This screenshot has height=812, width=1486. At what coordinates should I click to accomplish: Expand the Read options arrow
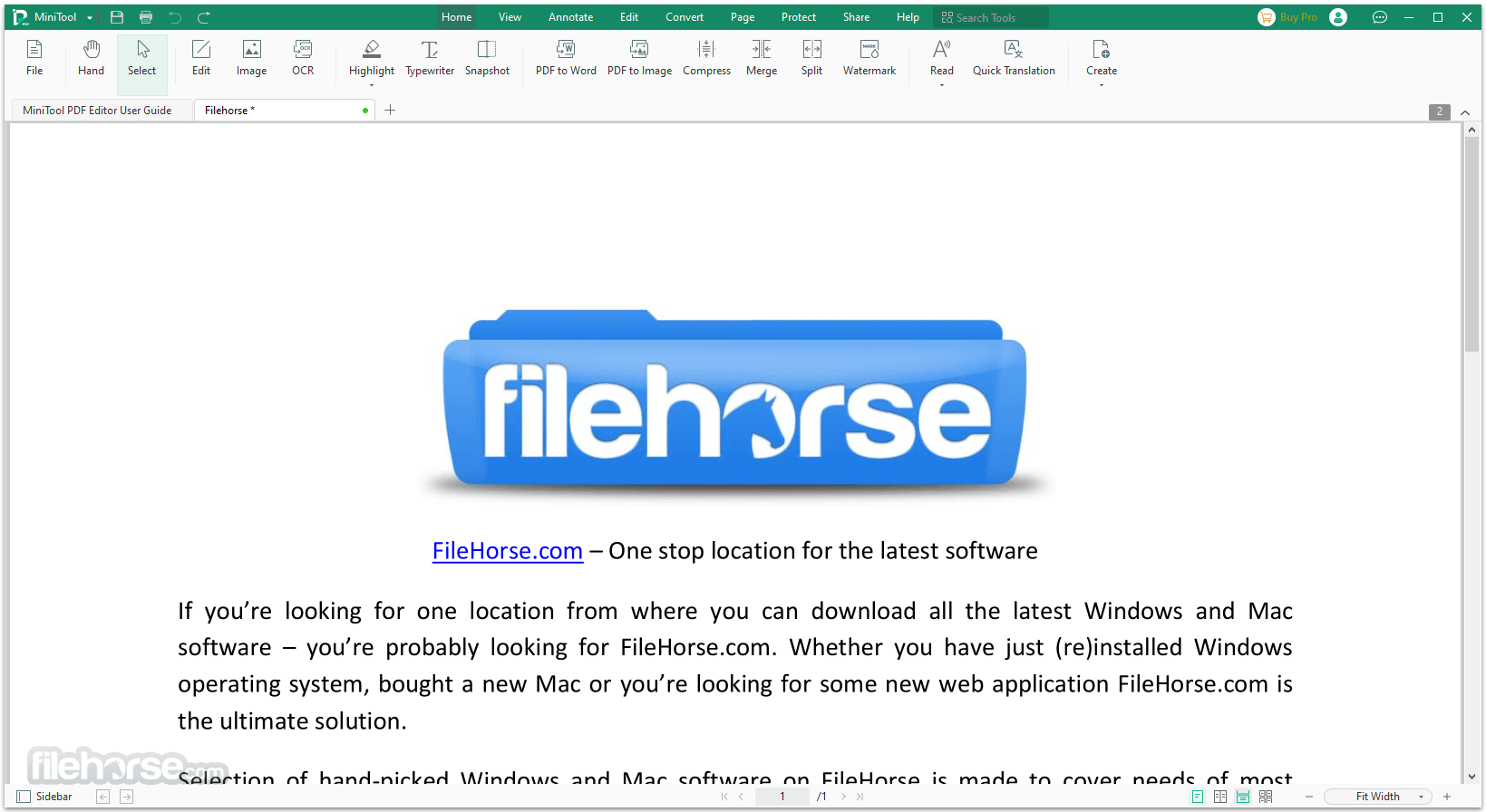(x=942, y=85)
